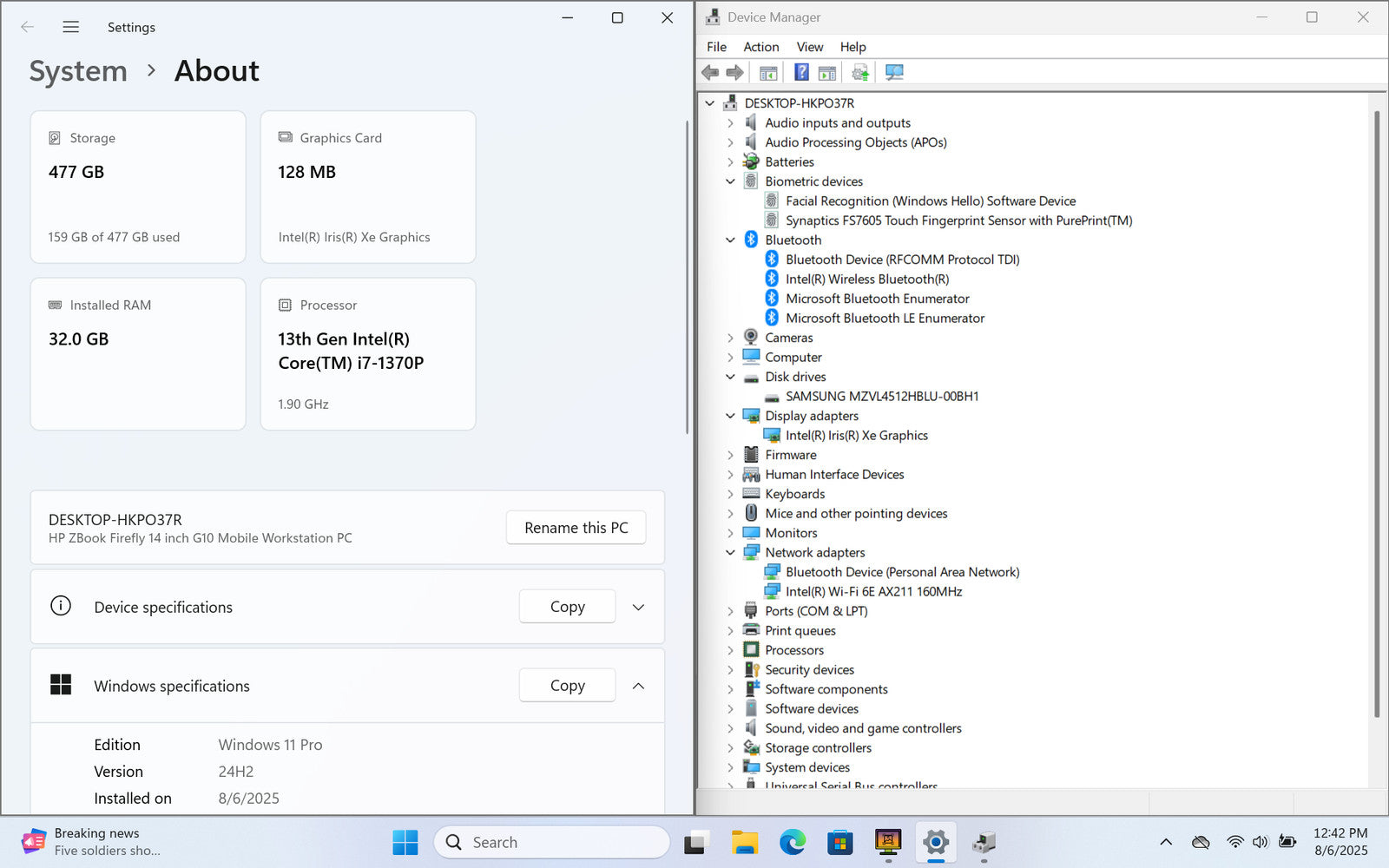1389x868 pixels.
Task: Click the battery tray icon
Action: (x=1287, y=842)
